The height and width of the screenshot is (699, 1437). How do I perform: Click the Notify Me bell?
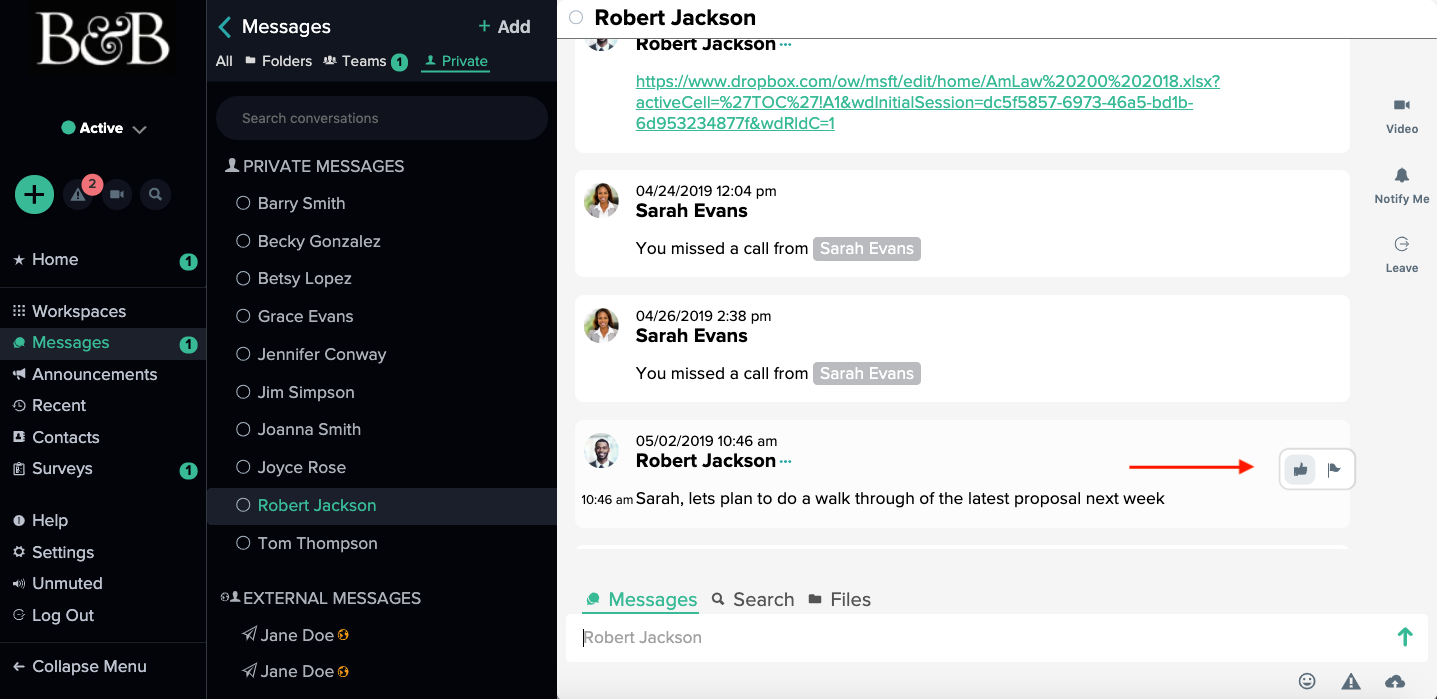1402,185
